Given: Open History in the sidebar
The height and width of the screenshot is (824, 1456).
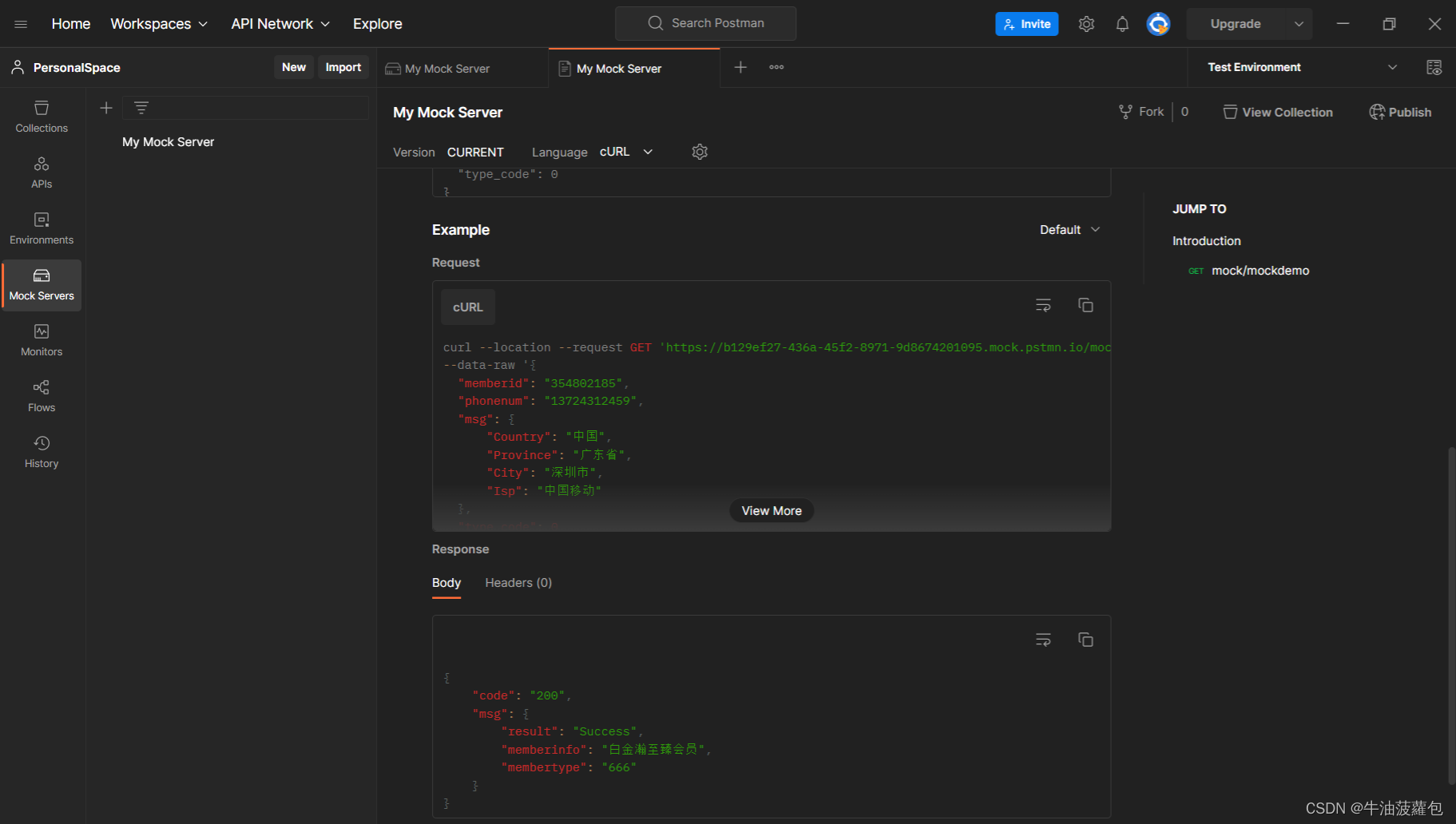Looking at the screenshot, I should coord(42,453).
